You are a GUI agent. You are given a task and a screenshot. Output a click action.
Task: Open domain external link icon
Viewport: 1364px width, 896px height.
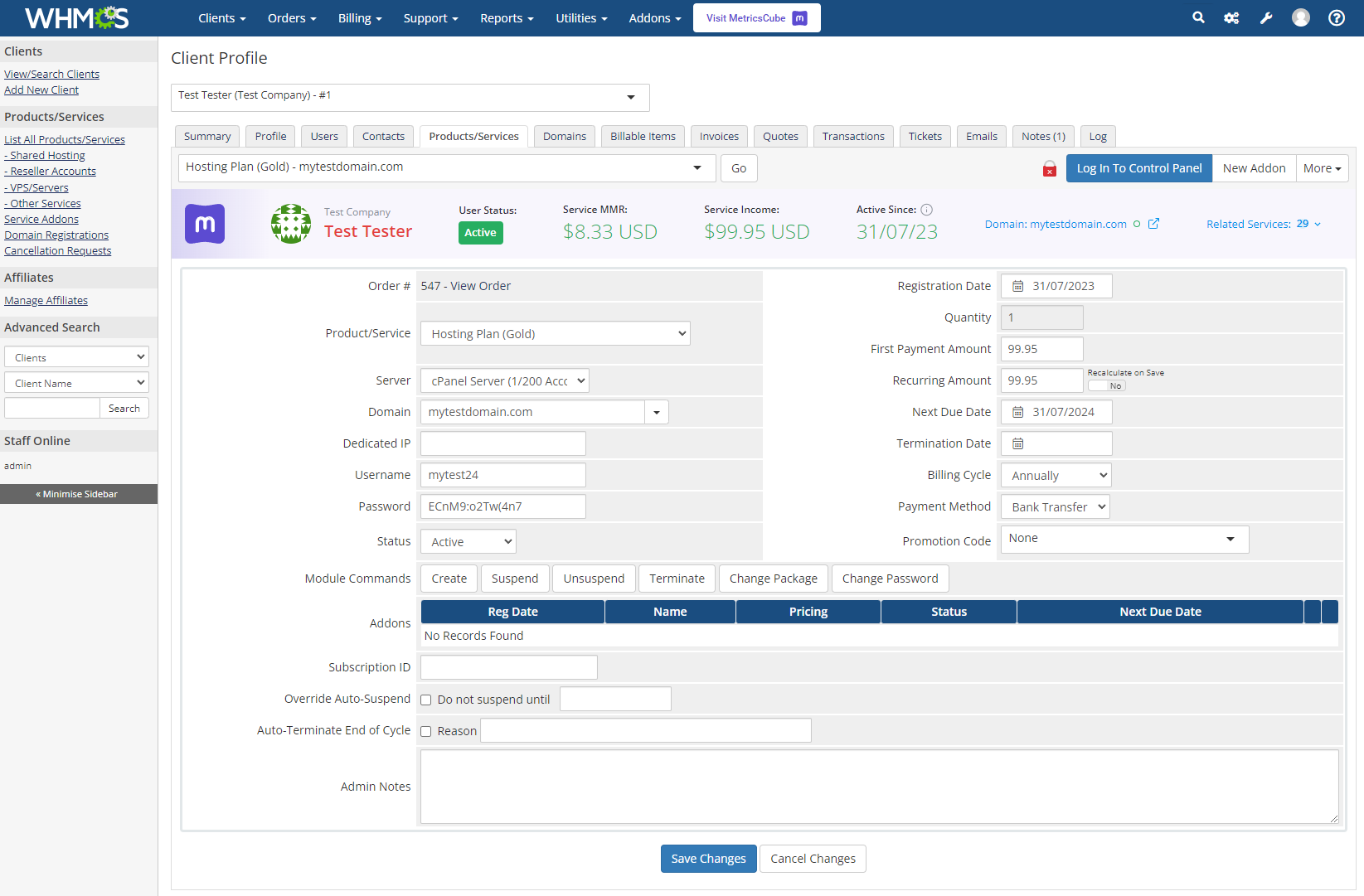[1153, 224]
